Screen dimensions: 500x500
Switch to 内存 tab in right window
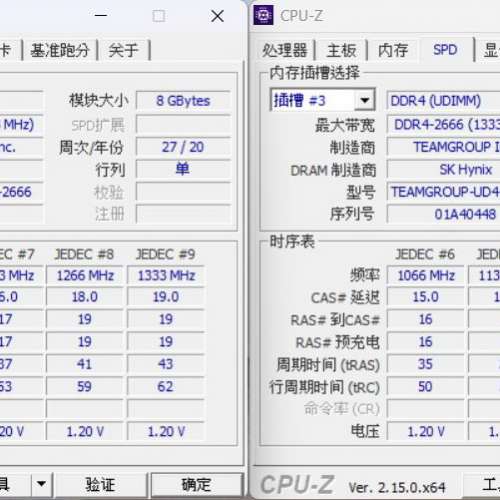point(393,50)
